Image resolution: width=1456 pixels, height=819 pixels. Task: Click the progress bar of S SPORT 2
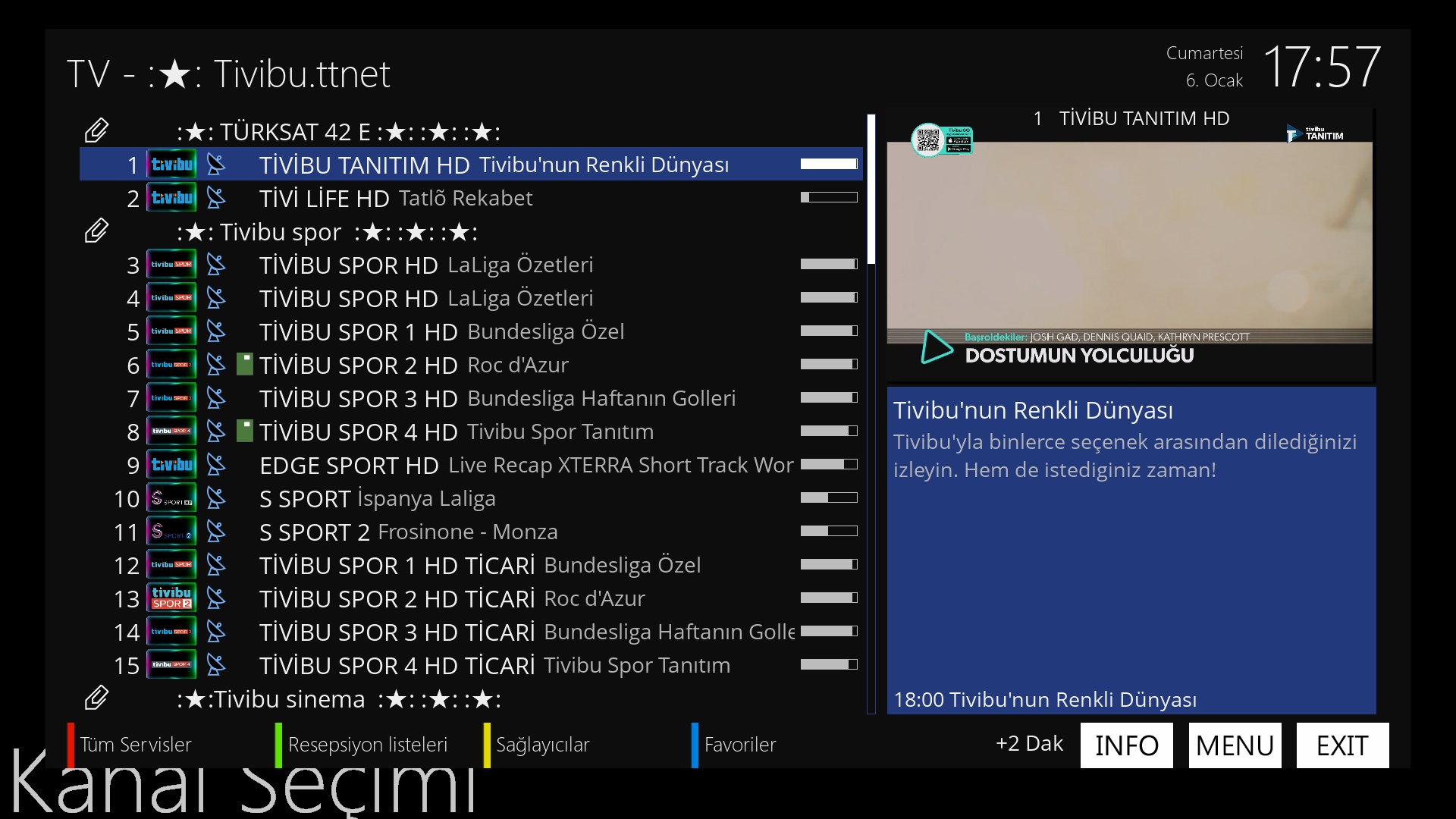click(829, 532)
